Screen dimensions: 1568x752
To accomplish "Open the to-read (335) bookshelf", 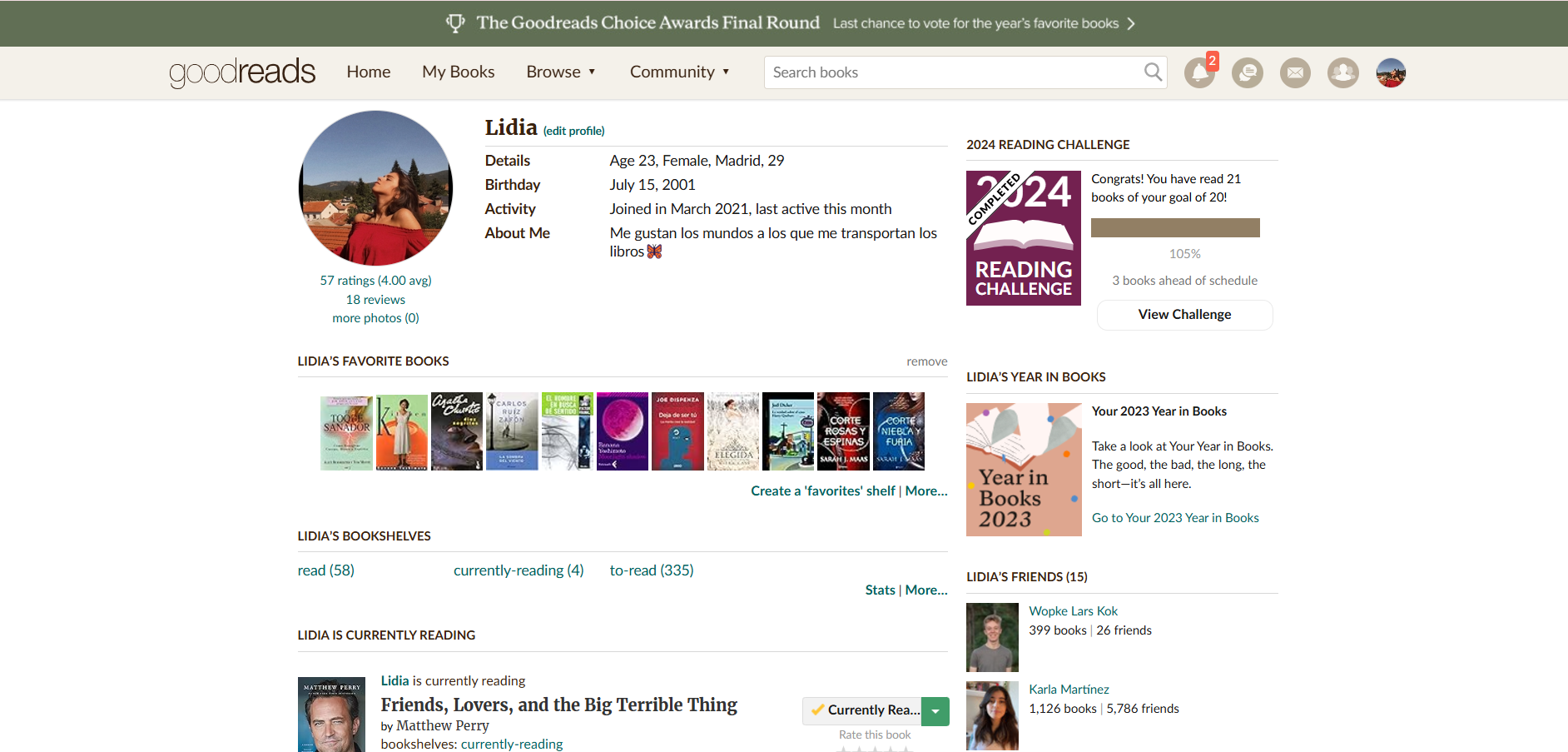I will [x=652, y=570].
